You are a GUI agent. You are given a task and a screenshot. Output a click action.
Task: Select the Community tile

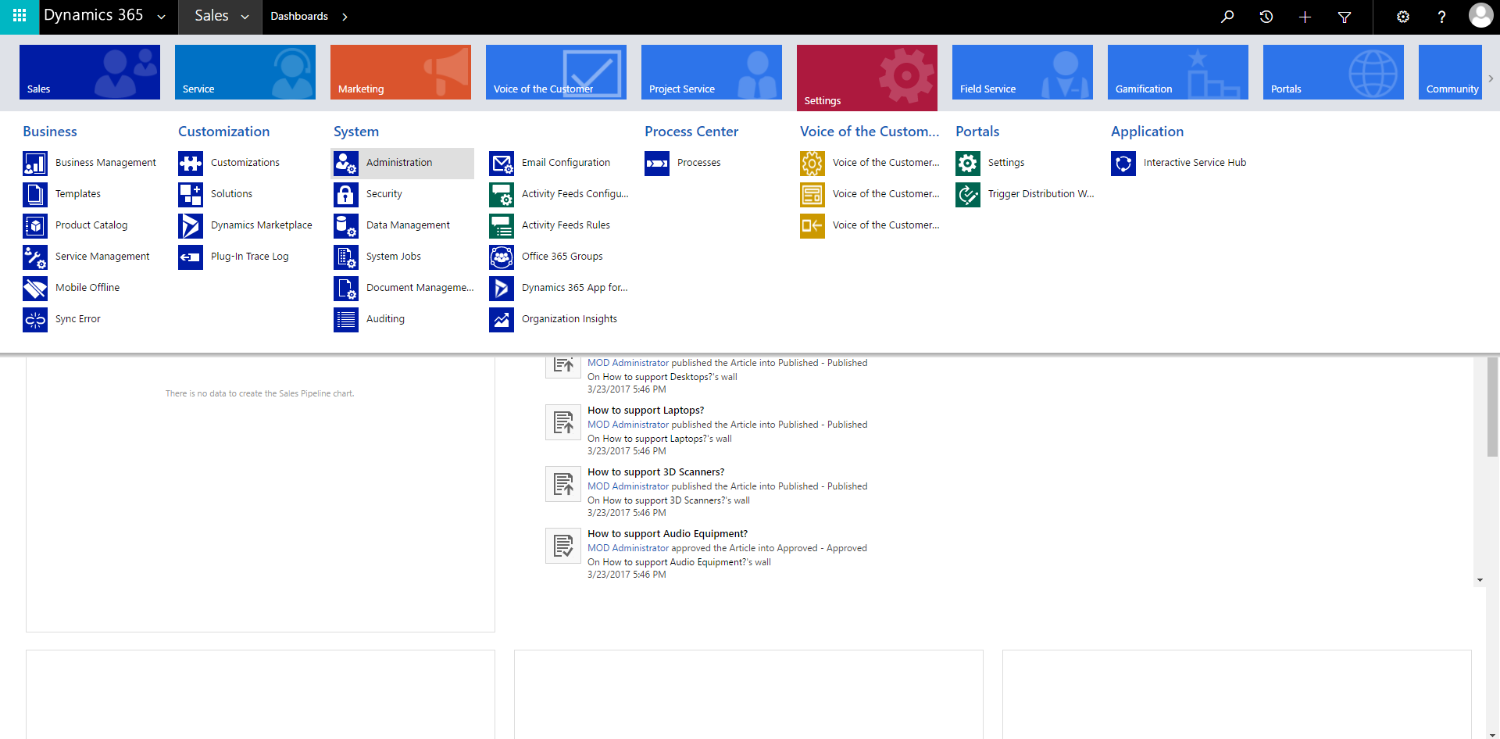pos(1450,72)
